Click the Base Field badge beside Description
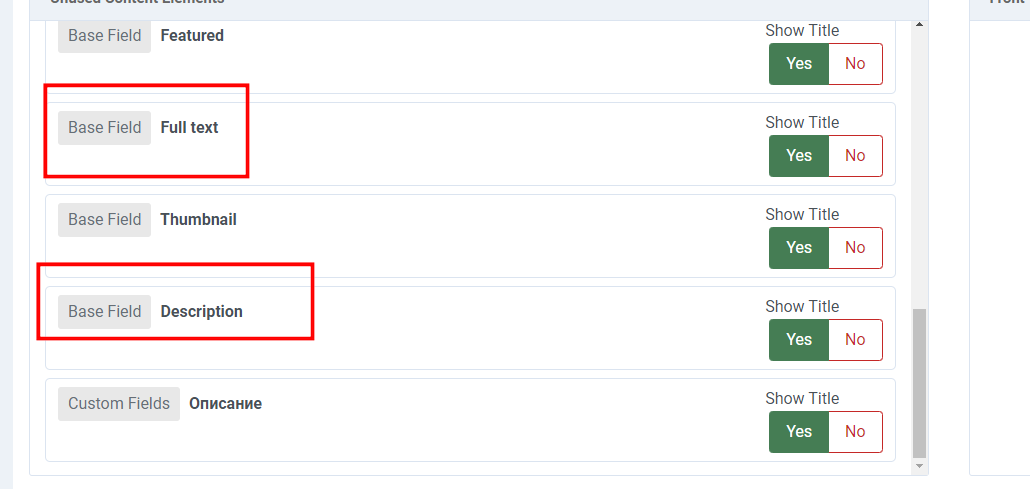Screen dimensions: 1030x489 coord(104,312)
